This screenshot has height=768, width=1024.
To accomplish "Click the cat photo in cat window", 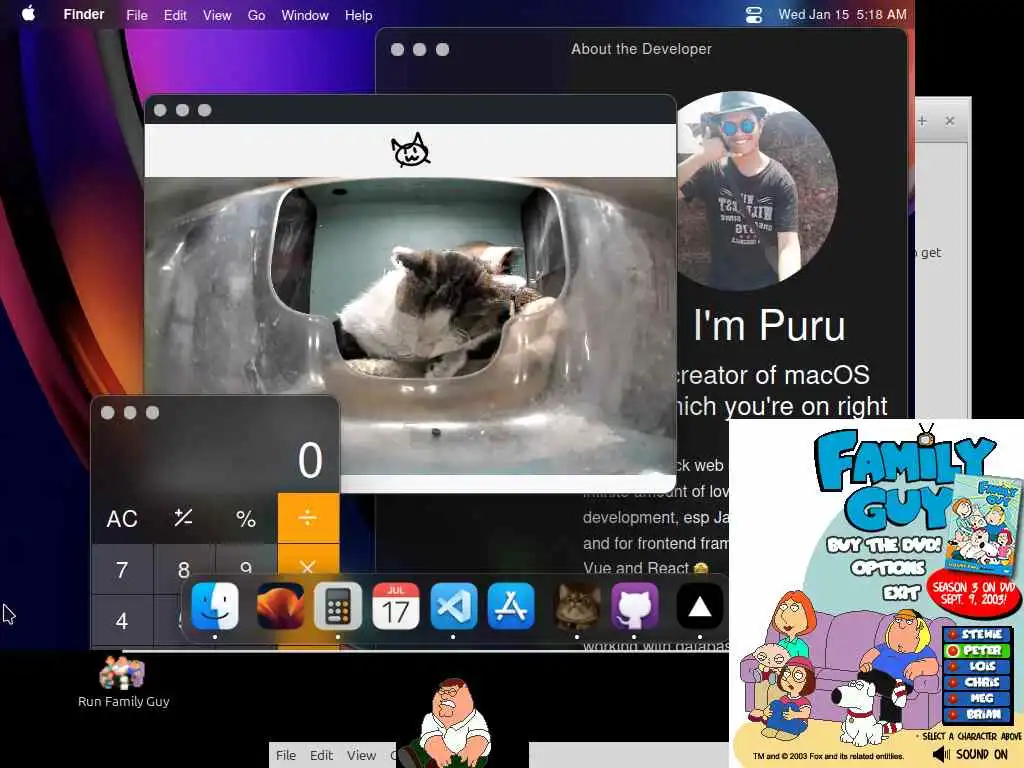I will (410, 325).
